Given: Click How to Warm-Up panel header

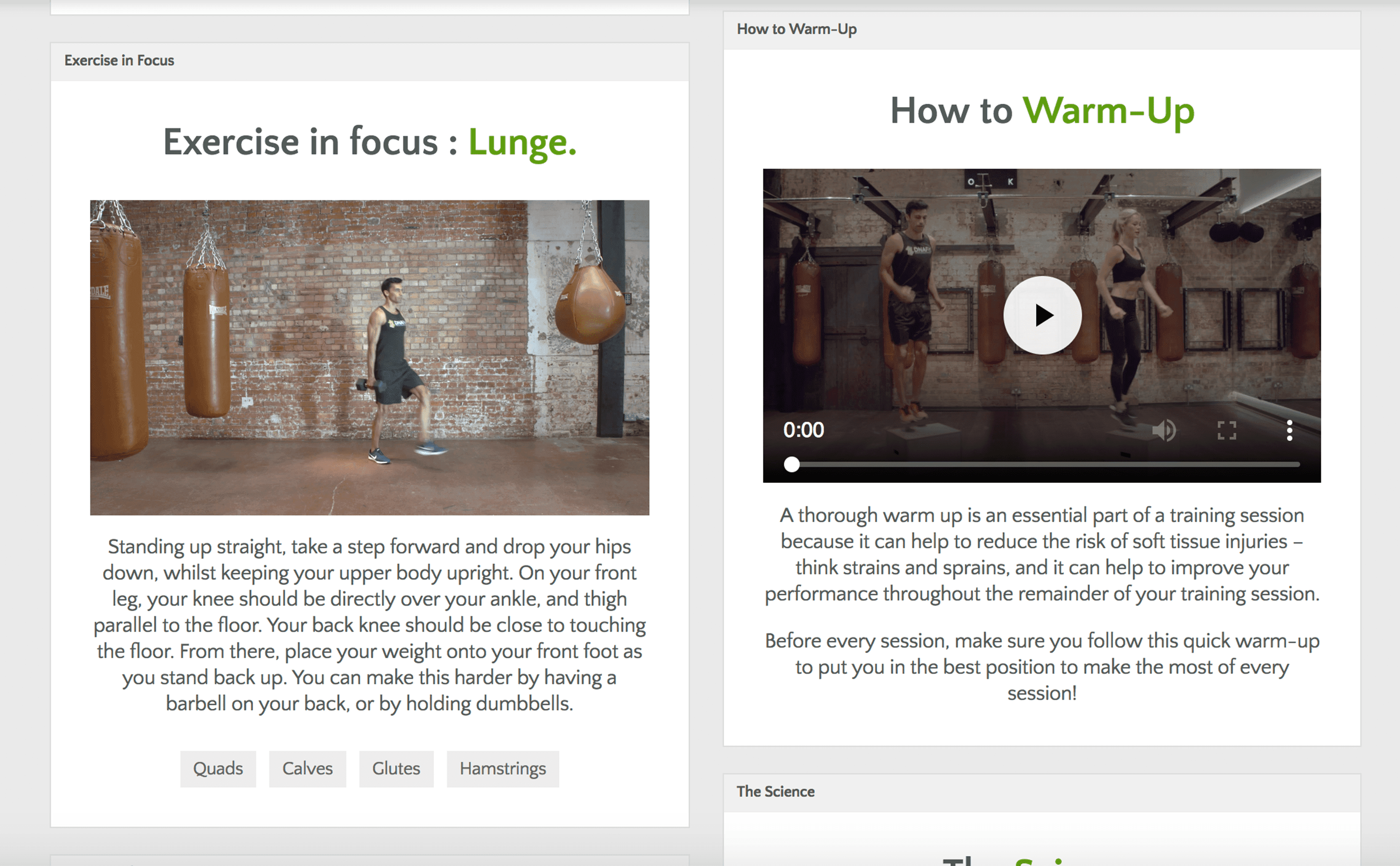Looking at the screenshot, I should click(x=796, y=29).
